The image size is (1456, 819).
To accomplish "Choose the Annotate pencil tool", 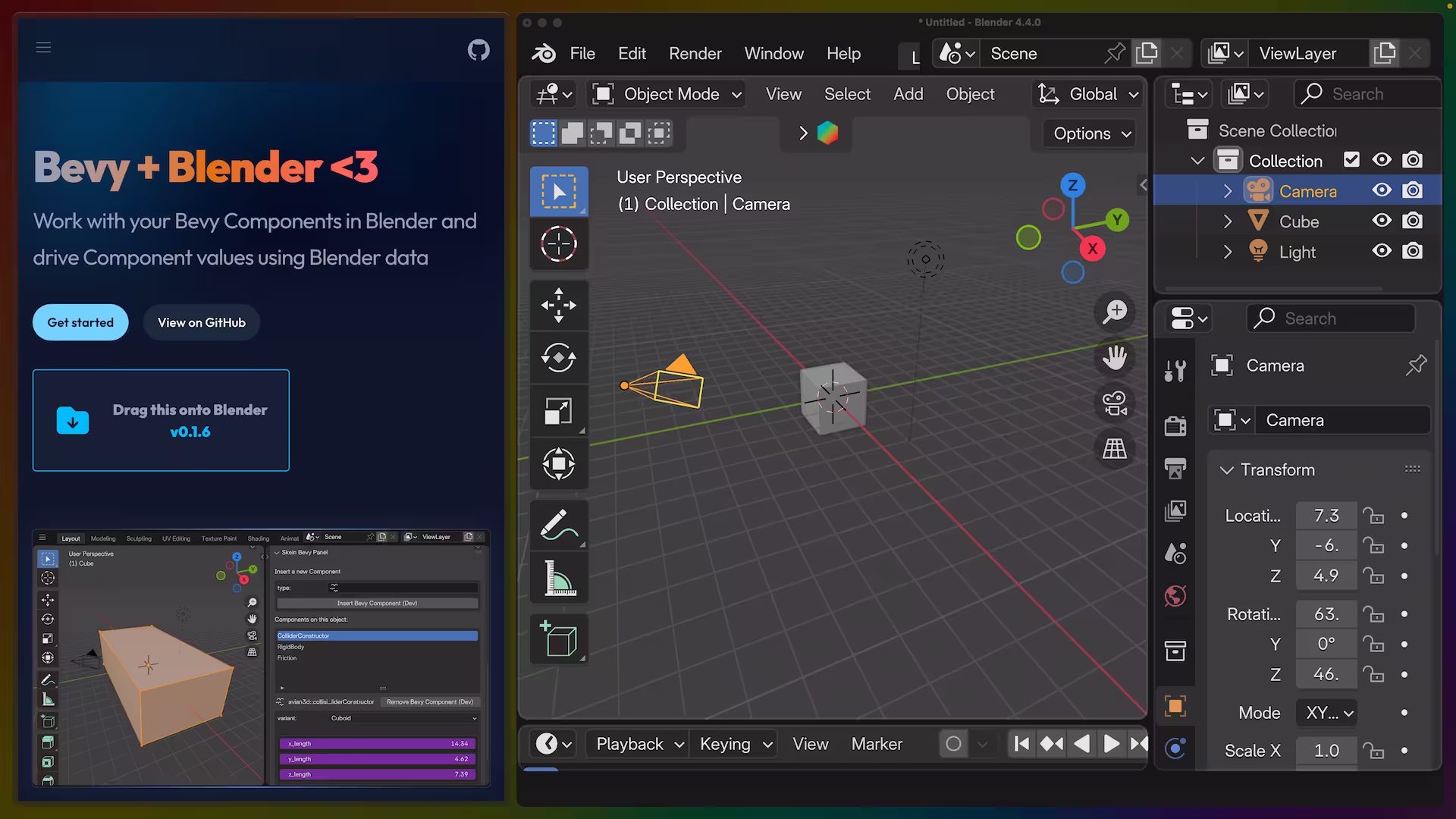I will coord(559,525).
